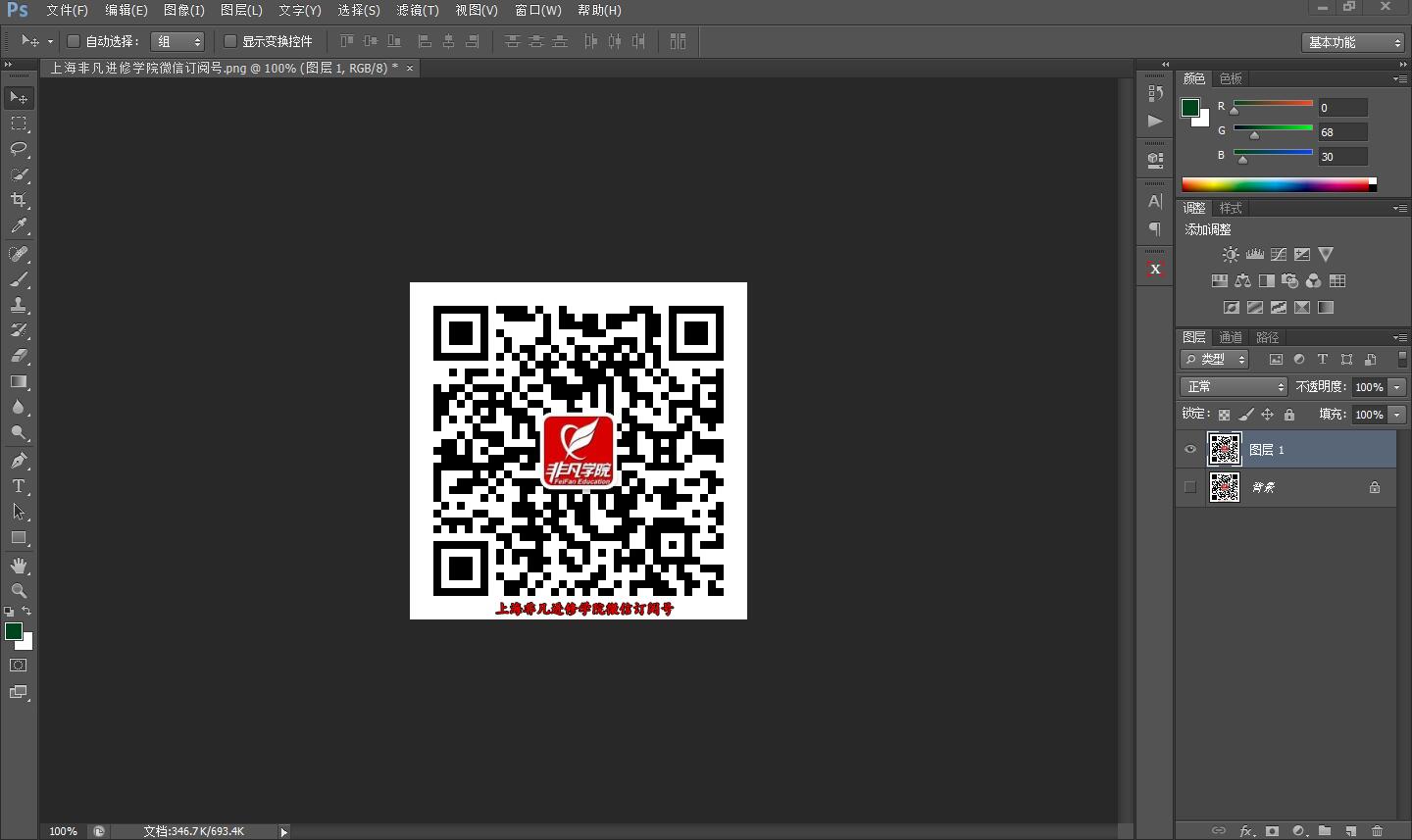1412x840 pixels.
Task: Select the Lasso tool
Action: tap(19, 149)
